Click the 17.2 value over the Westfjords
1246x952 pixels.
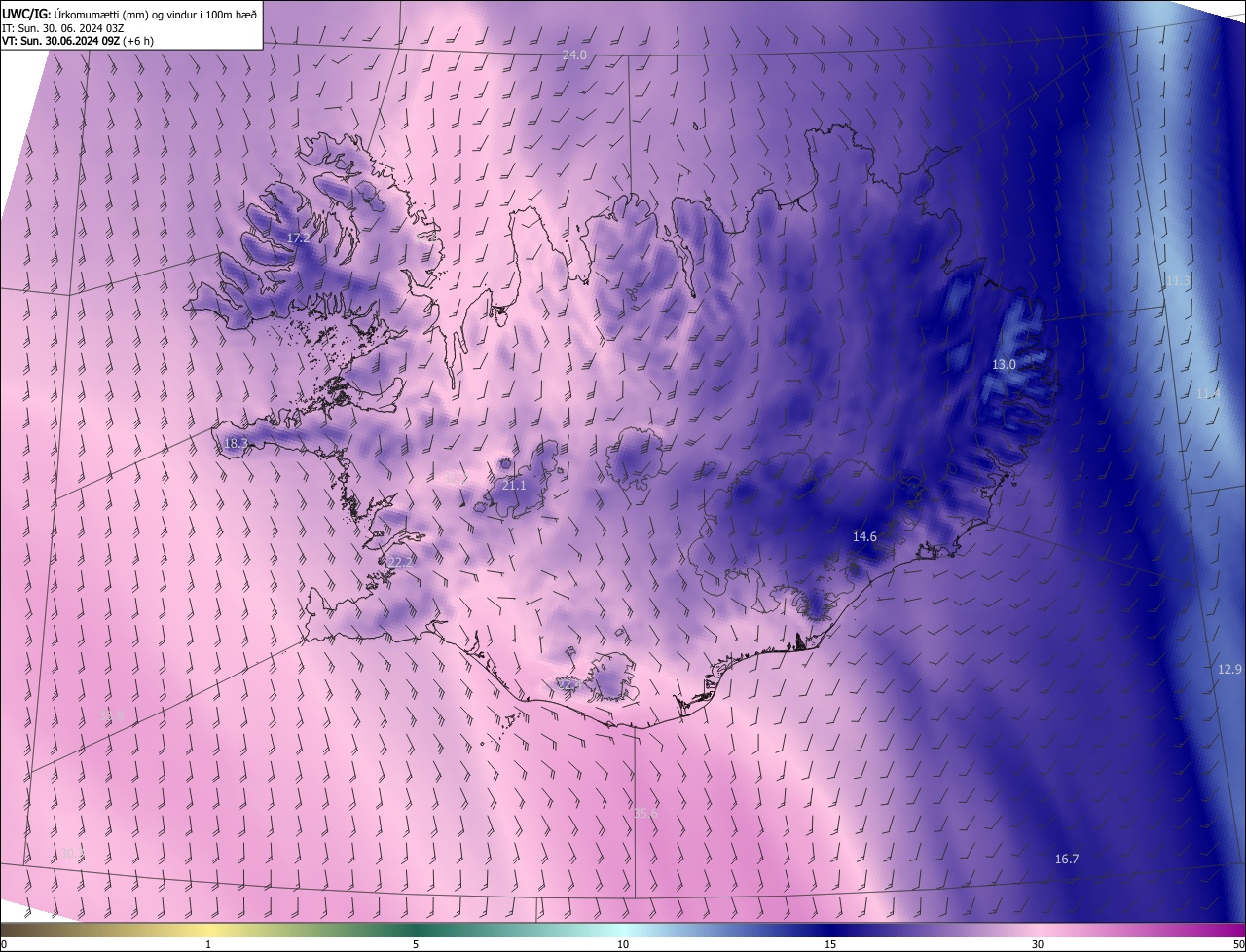tap(298, 238)
